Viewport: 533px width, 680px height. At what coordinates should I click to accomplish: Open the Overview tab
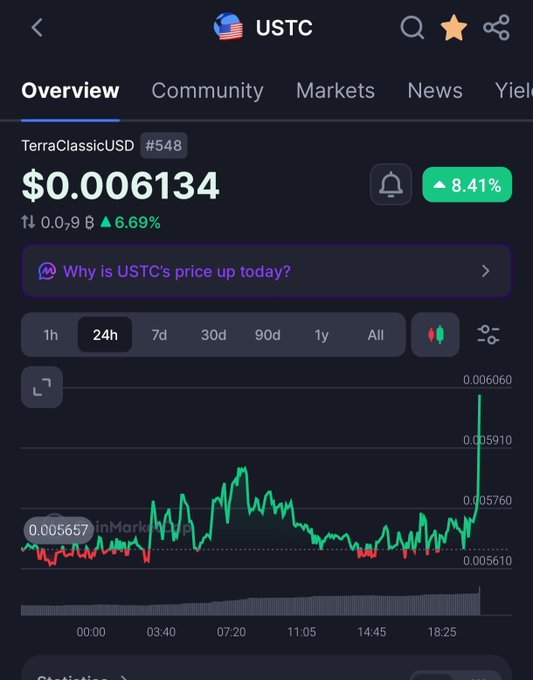pos(70,91)
